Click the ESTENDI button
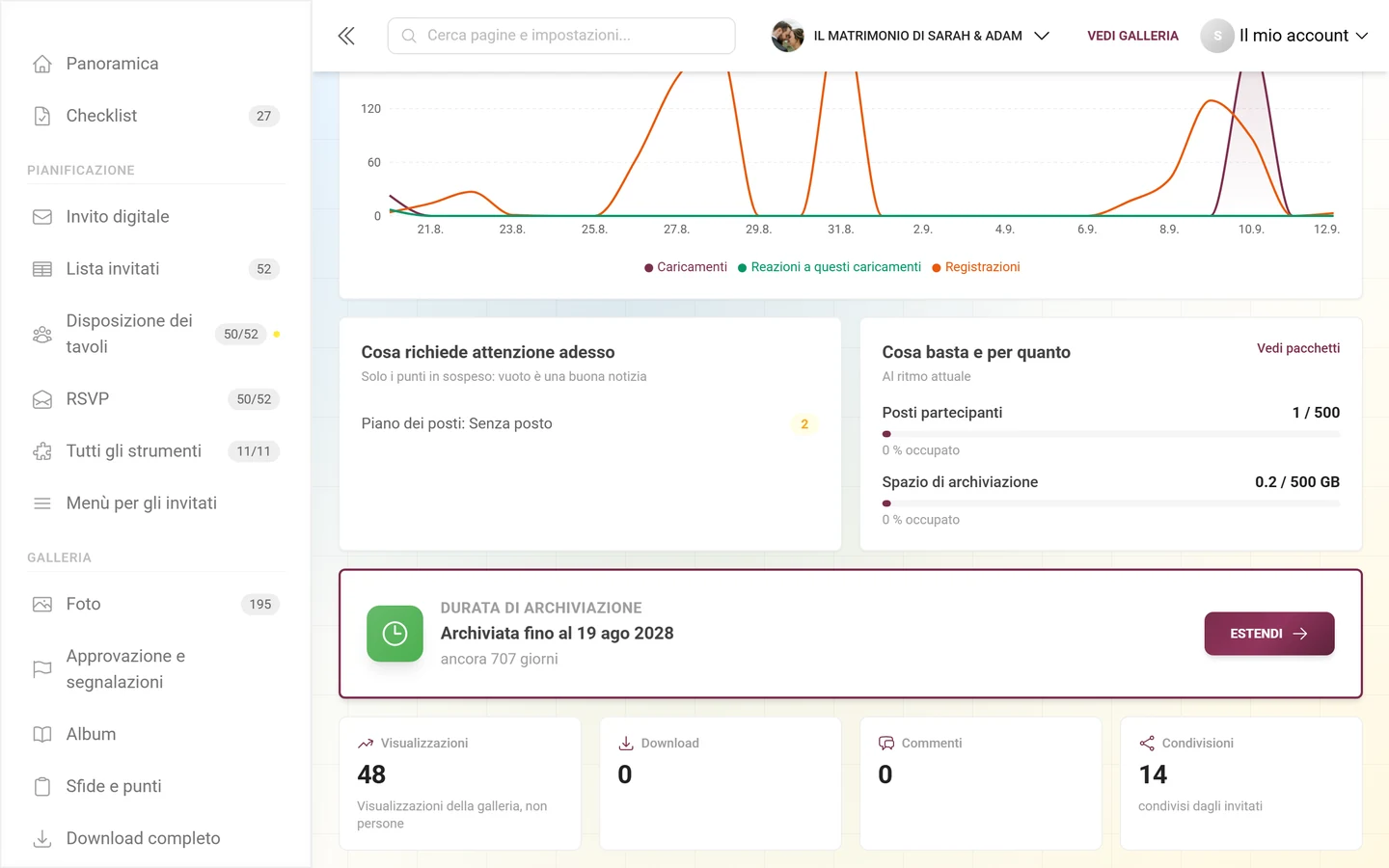This screenshot has width=1389, height=868. point(1269,634)
